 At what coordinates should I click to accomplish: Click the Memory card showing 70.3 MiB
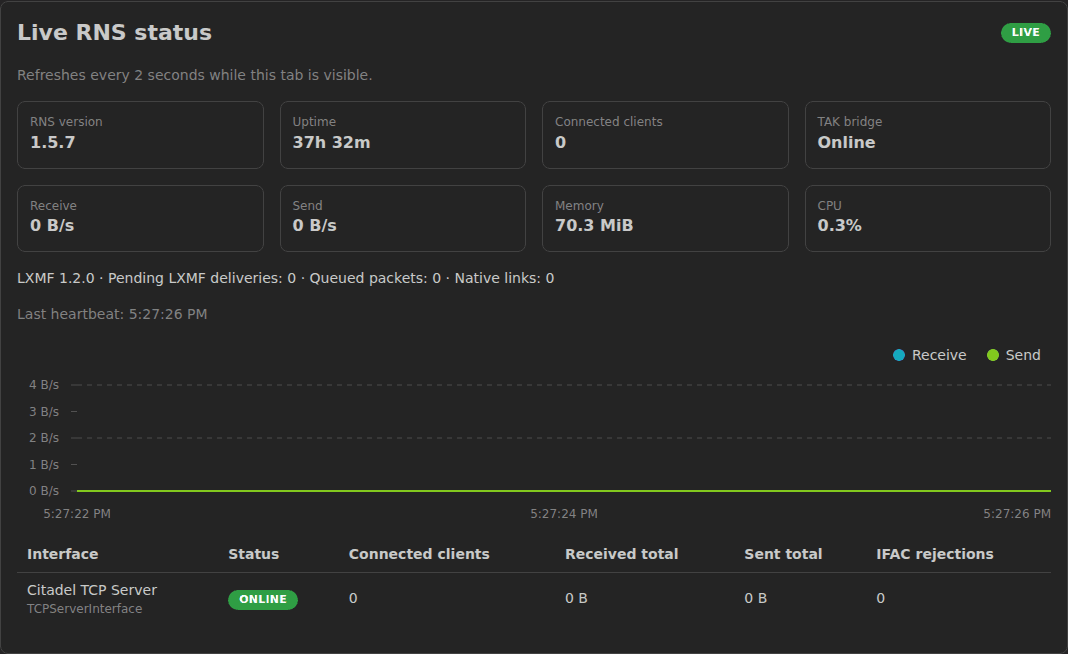click(x=665, y=219)
